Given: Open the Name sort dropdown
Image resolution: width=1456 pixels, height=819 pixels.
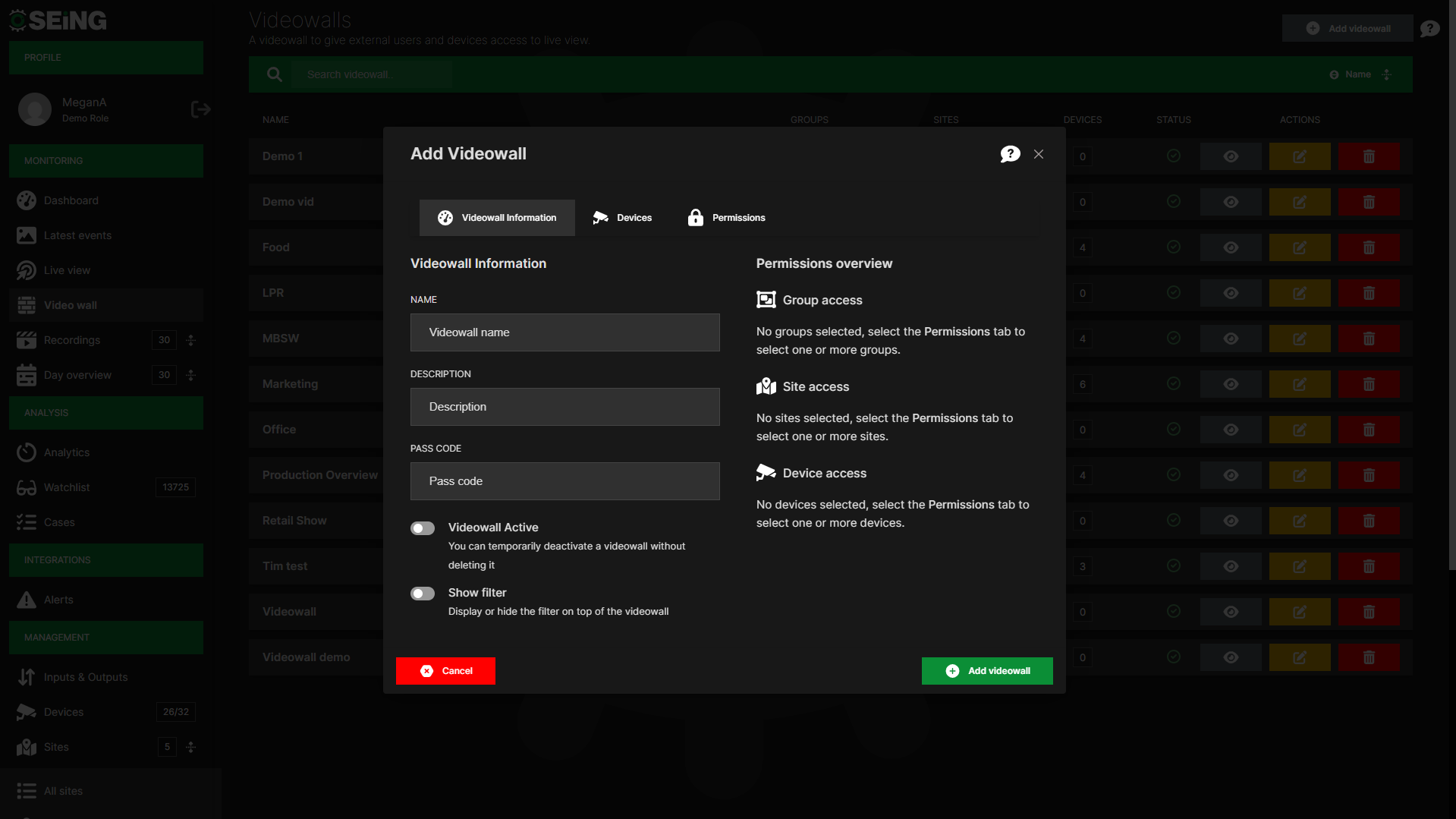Looking at the screenshot, I should point(1361,74).
